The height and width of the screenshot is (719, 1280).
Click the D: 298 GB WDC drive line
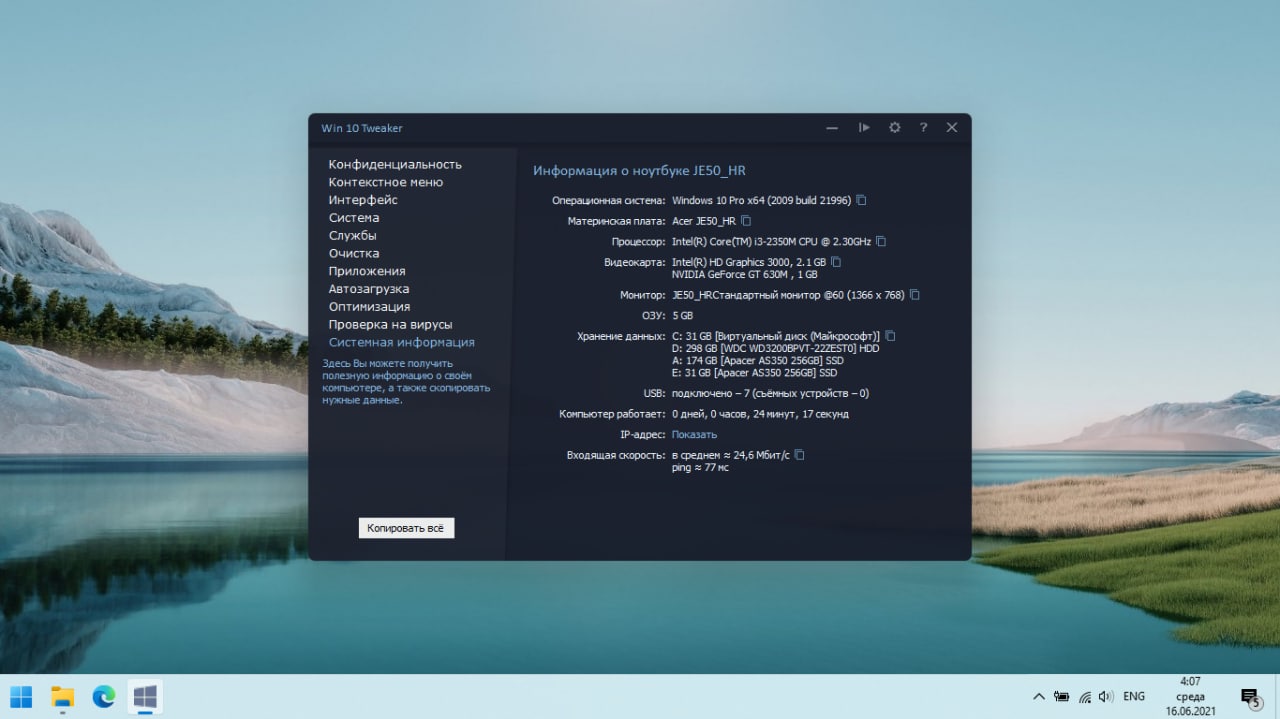tap(776, 348)
